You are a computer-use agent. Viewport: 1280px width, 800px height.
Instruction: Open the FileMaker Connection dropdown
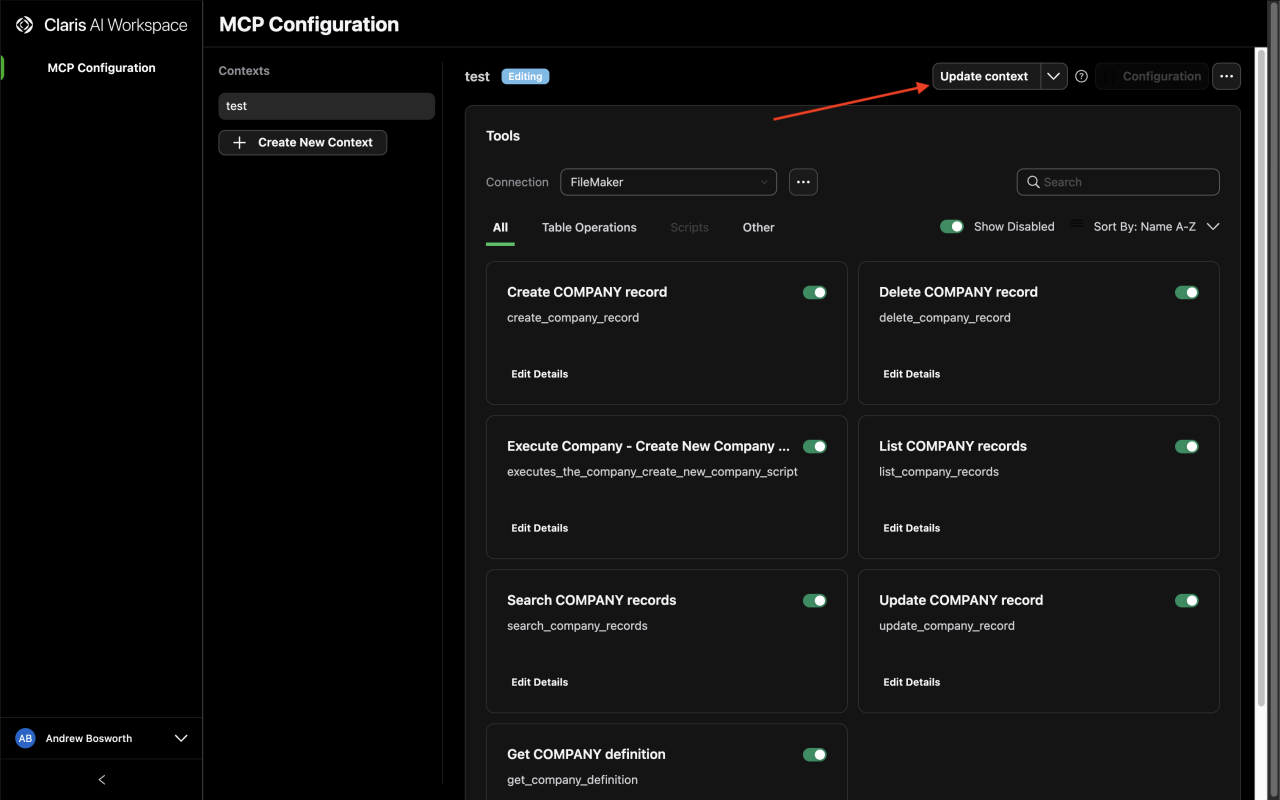click(x=668, y=182)
